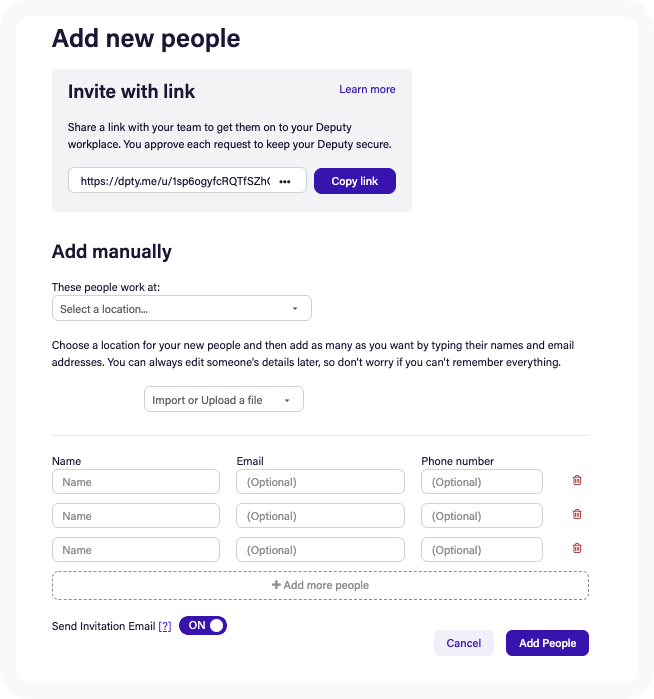Open the Learn more link
Screen dimensions: 654x699
coord(367,89)
